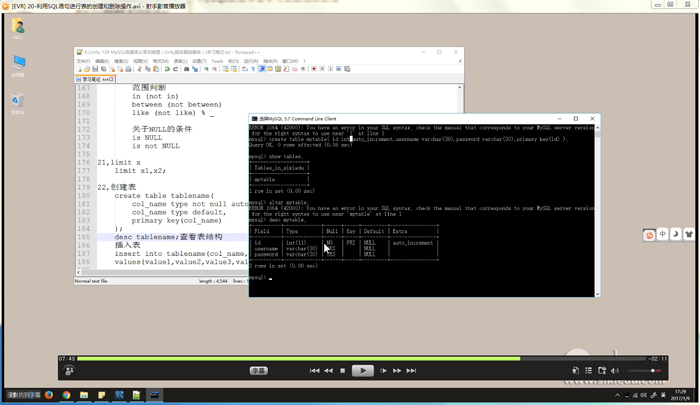Rewind the video
Image resolution: width=700 pixels, height=405 pixels.
(329, 371)
